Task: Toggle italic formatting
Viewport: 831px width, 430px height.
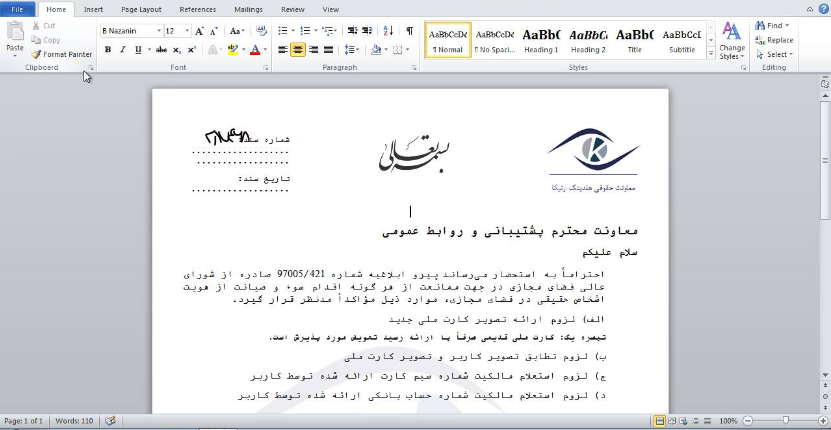Action: click(123, 50)
